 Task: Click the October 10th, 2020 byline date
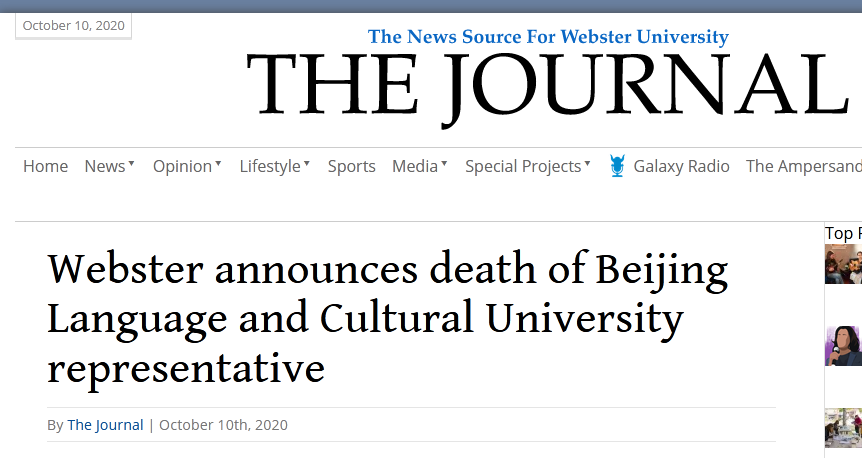[x=223, y=425]
